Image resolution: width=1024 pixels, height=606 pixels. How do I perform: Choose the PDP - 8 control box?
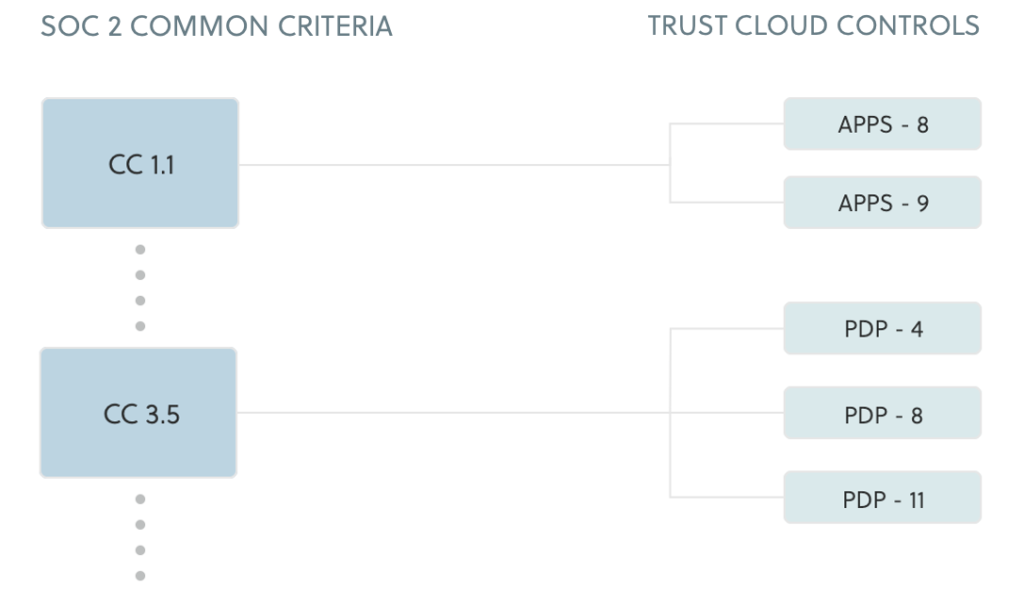tap(882, 413)
